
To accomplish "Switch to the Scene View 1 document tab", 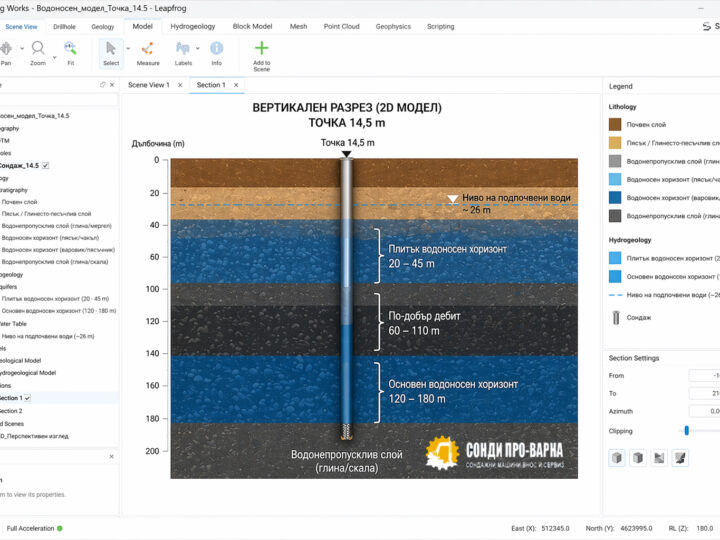I will (x=149, y=85).
